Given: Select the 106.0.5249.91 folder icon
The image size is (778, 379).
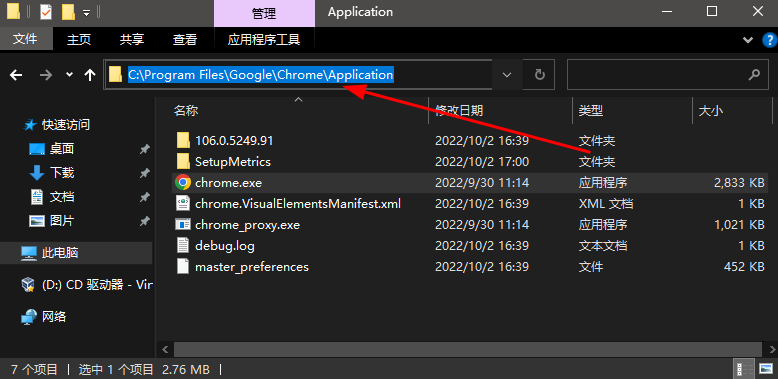Looking at the screenshot, I should 183,140.
